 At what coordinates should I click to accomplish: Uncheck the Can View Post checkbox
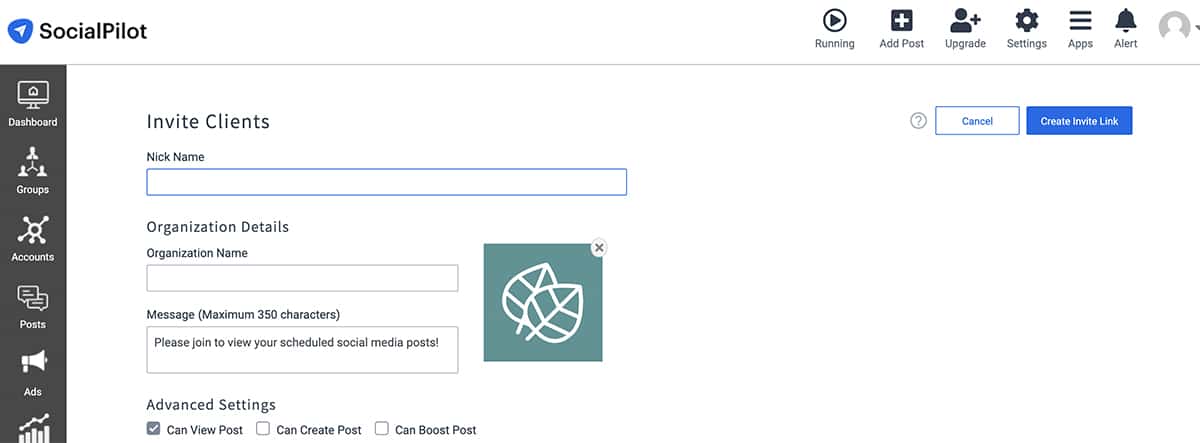[153, 429]
